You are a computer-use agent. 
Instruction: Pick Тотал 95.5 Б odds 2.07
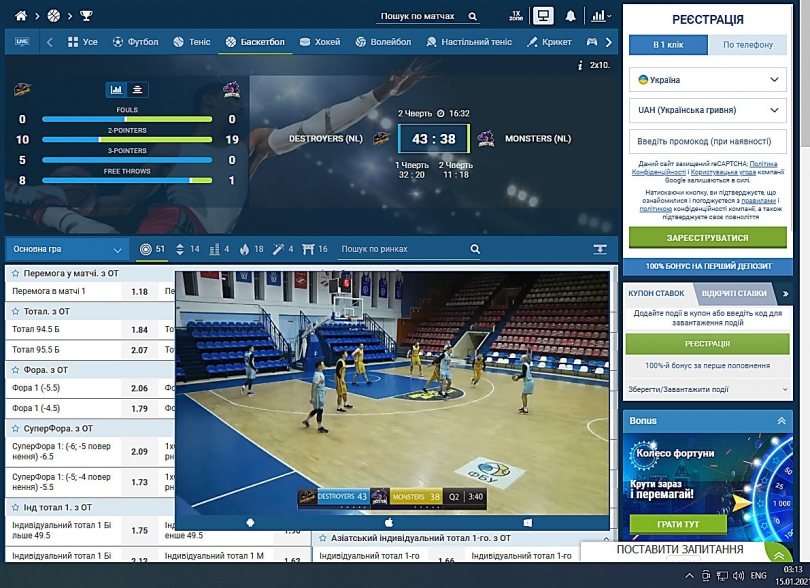click(139, 350)
